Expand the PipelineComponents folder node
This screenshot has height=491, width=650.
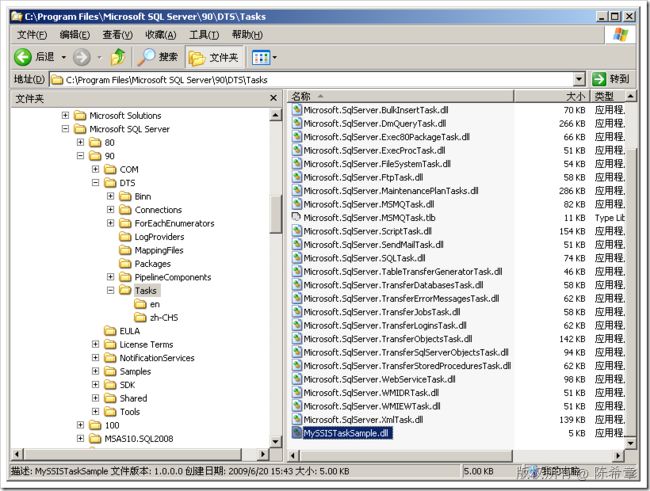click(x=110, y=277)
